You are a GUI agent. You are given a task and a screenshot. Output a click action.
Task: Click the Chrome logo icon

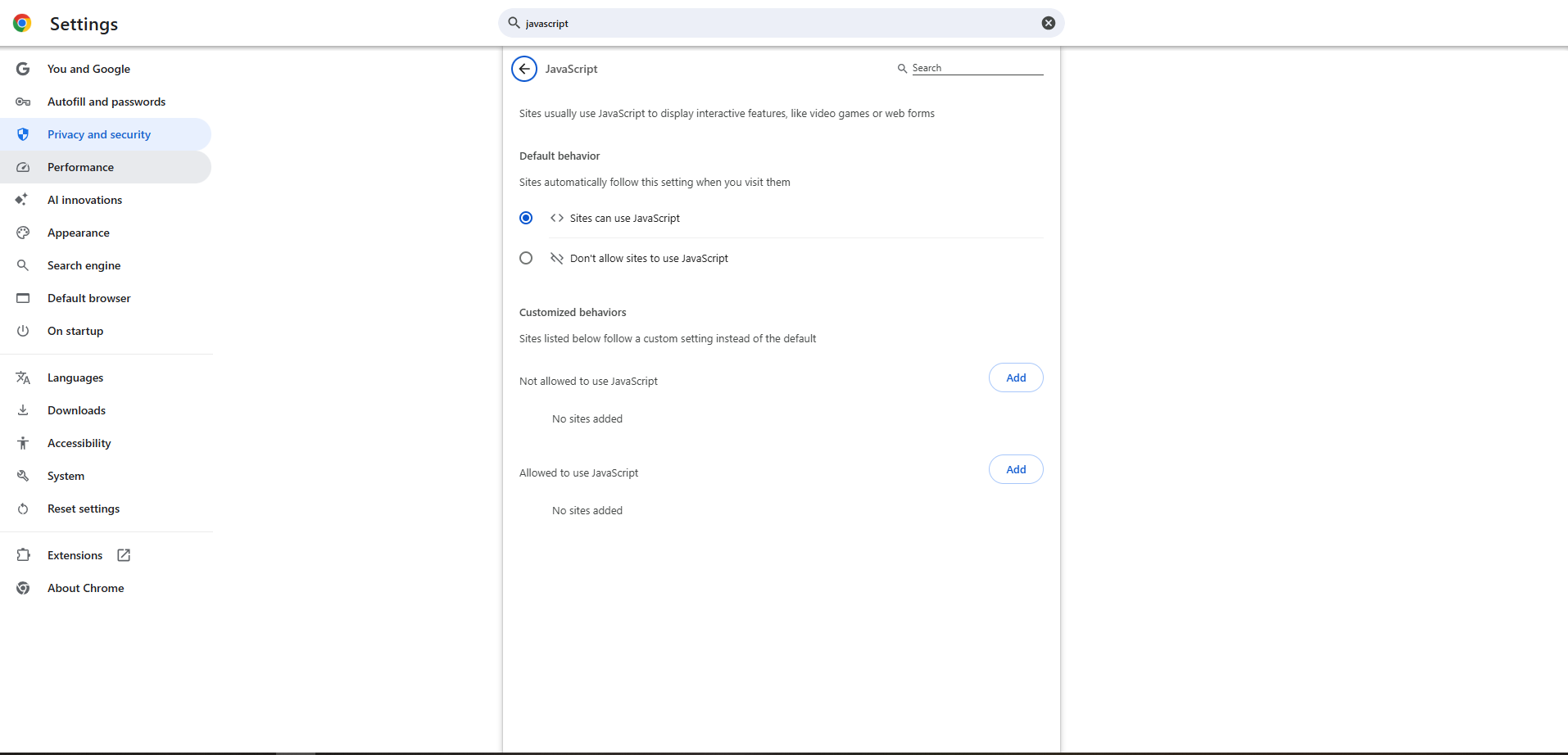22,23
